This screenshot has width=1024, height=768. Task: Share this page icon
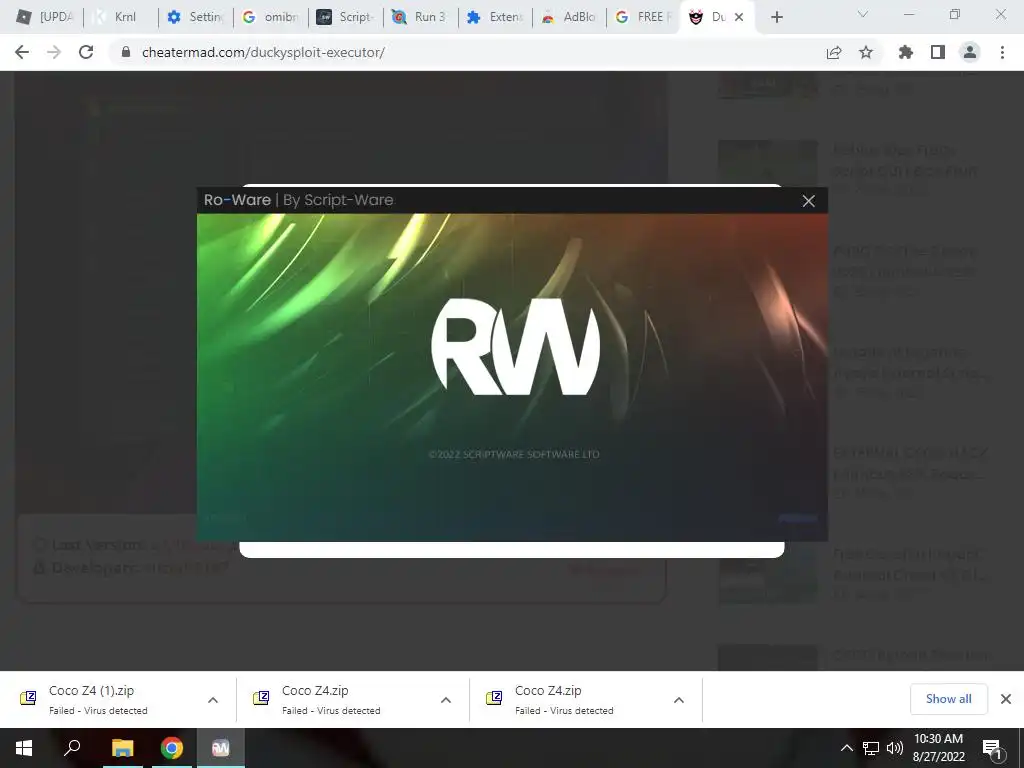point(834,52)
